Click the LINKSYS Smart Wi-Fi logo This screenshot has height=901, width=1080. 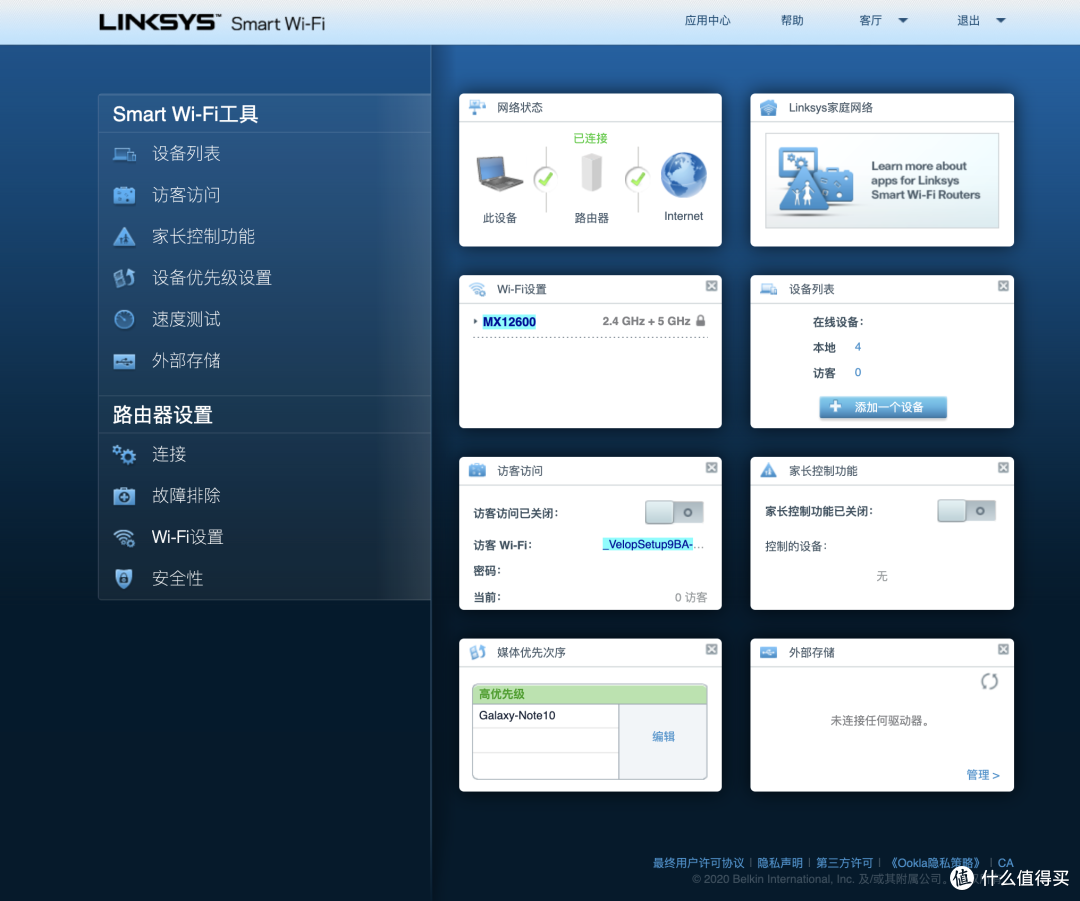(x=212, y=23)
